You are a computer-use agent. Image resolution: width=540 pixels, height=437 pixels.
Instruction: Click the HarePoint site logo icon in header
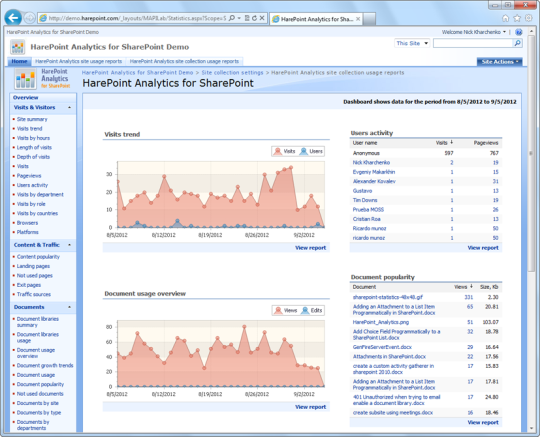pyautogui.click(x=17, y=47)
